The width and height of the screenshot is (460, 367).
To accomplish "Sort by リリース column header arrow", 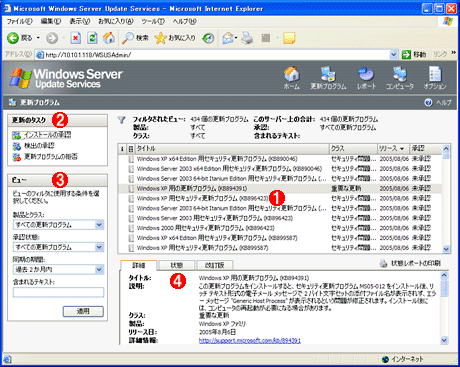I will pos(402,149).
